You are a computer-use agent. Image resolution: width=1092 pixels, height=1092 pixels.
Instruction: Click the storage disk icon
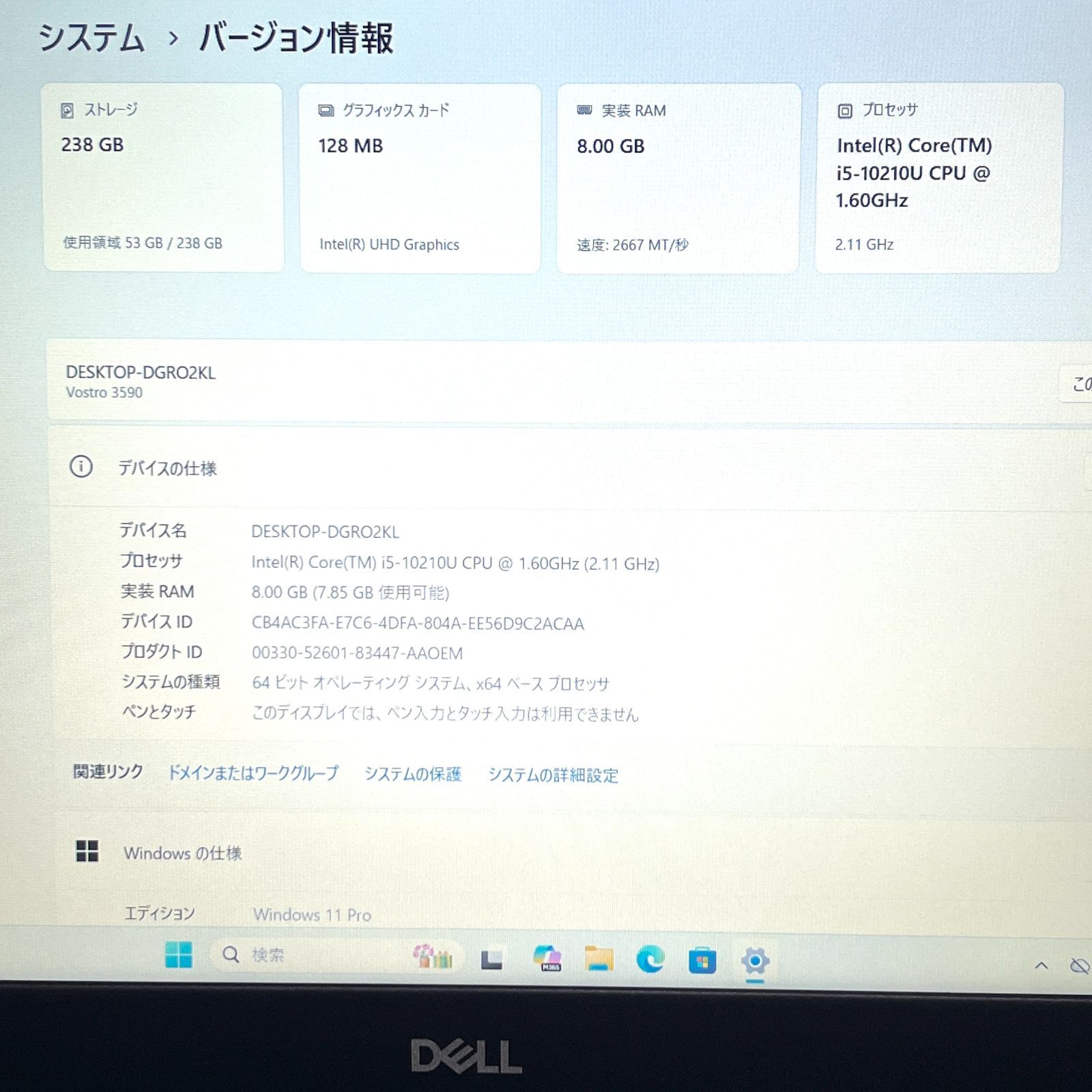pos(67,111)
